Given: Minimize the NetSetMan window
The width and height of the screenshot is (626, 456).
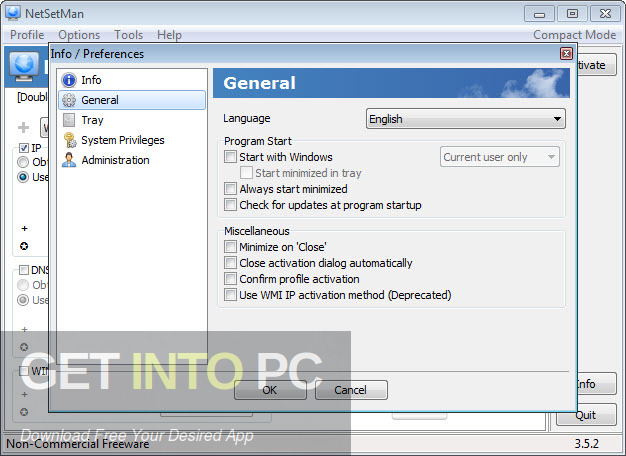Looking at the screenshot, I should [x=539, y=14].
